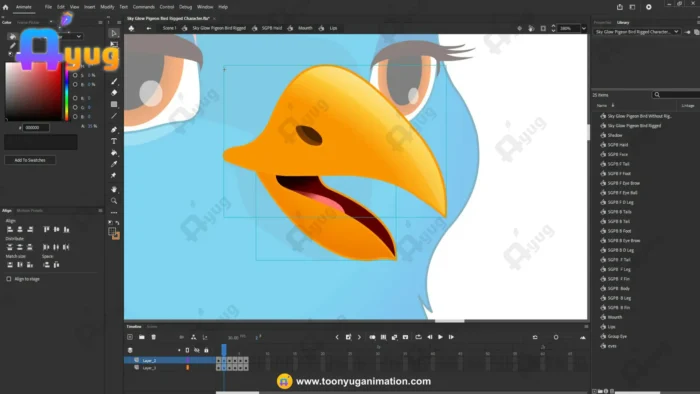Insert keyframe from timeline toolbar

pyautogui.click(x=348, y=337)
